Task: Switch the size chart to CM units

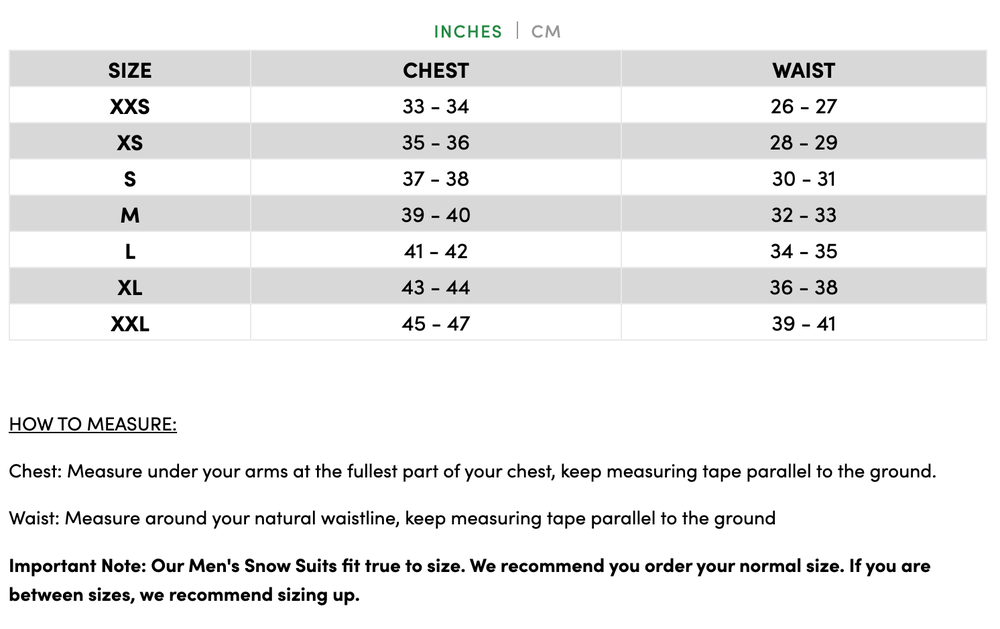Action: click(x=546, y=31)
